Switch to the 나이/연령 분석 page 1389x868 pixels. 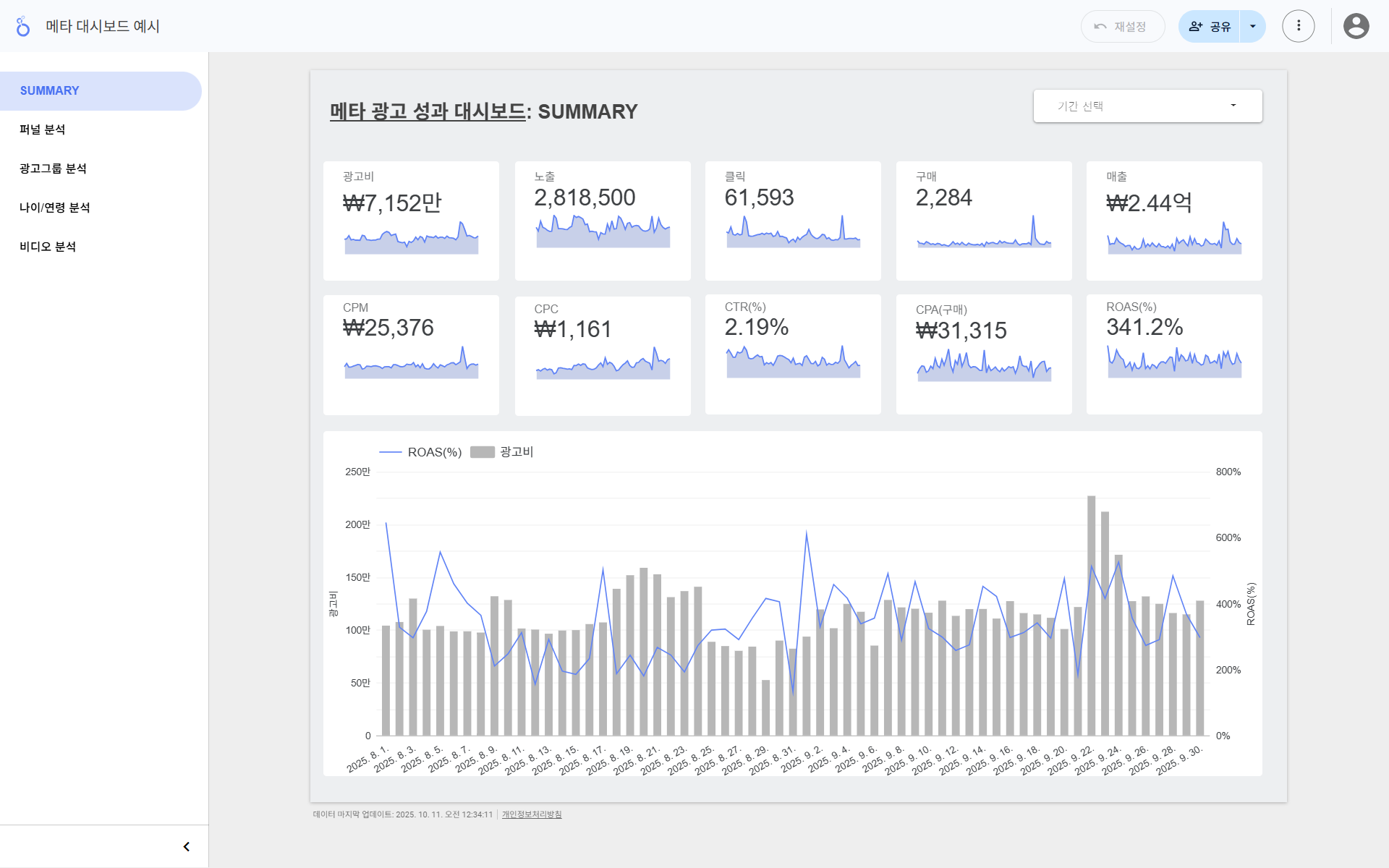(55, 208)
